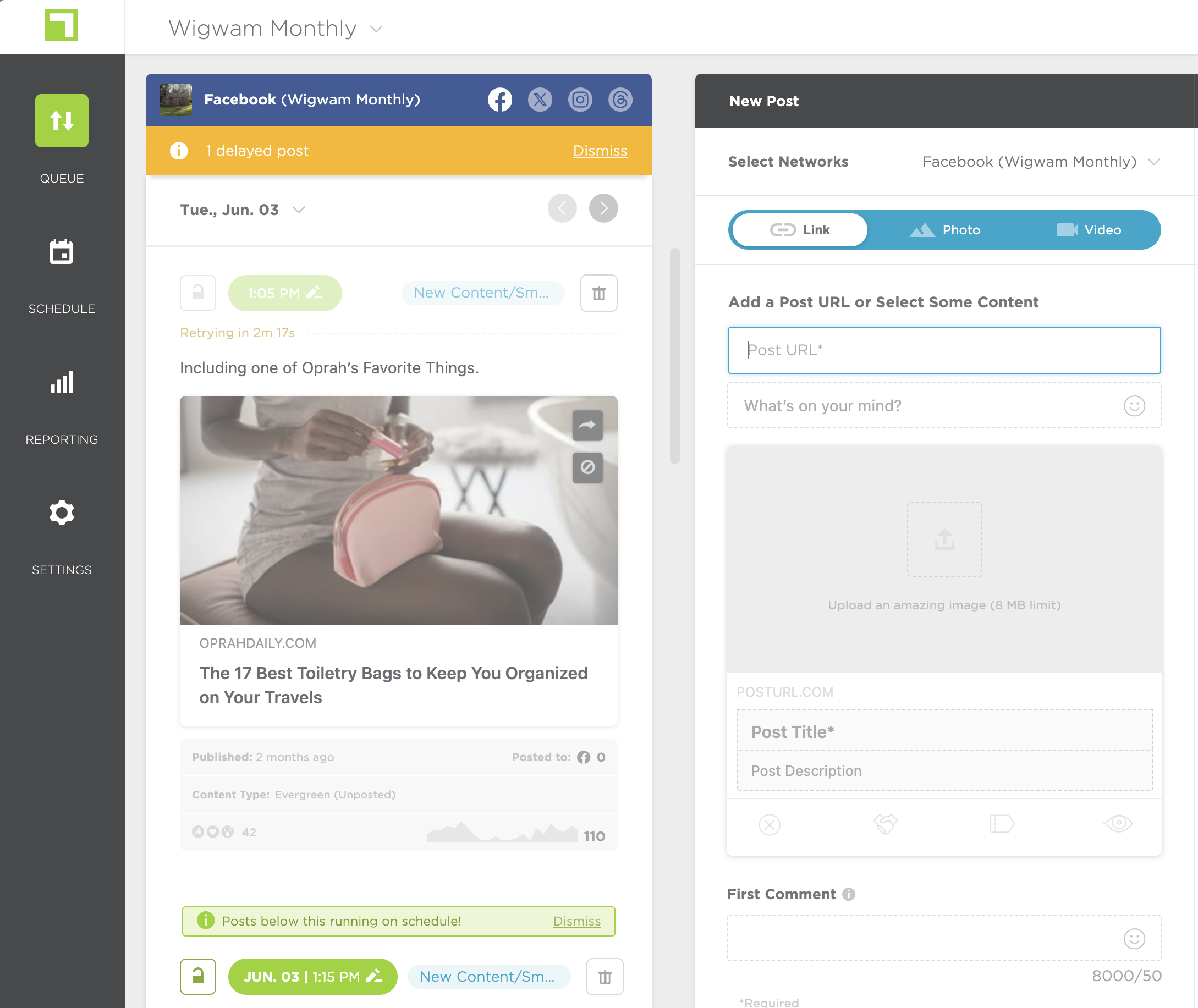Open the Settings gear section
1198x1008 pixels.
(62, 513)
